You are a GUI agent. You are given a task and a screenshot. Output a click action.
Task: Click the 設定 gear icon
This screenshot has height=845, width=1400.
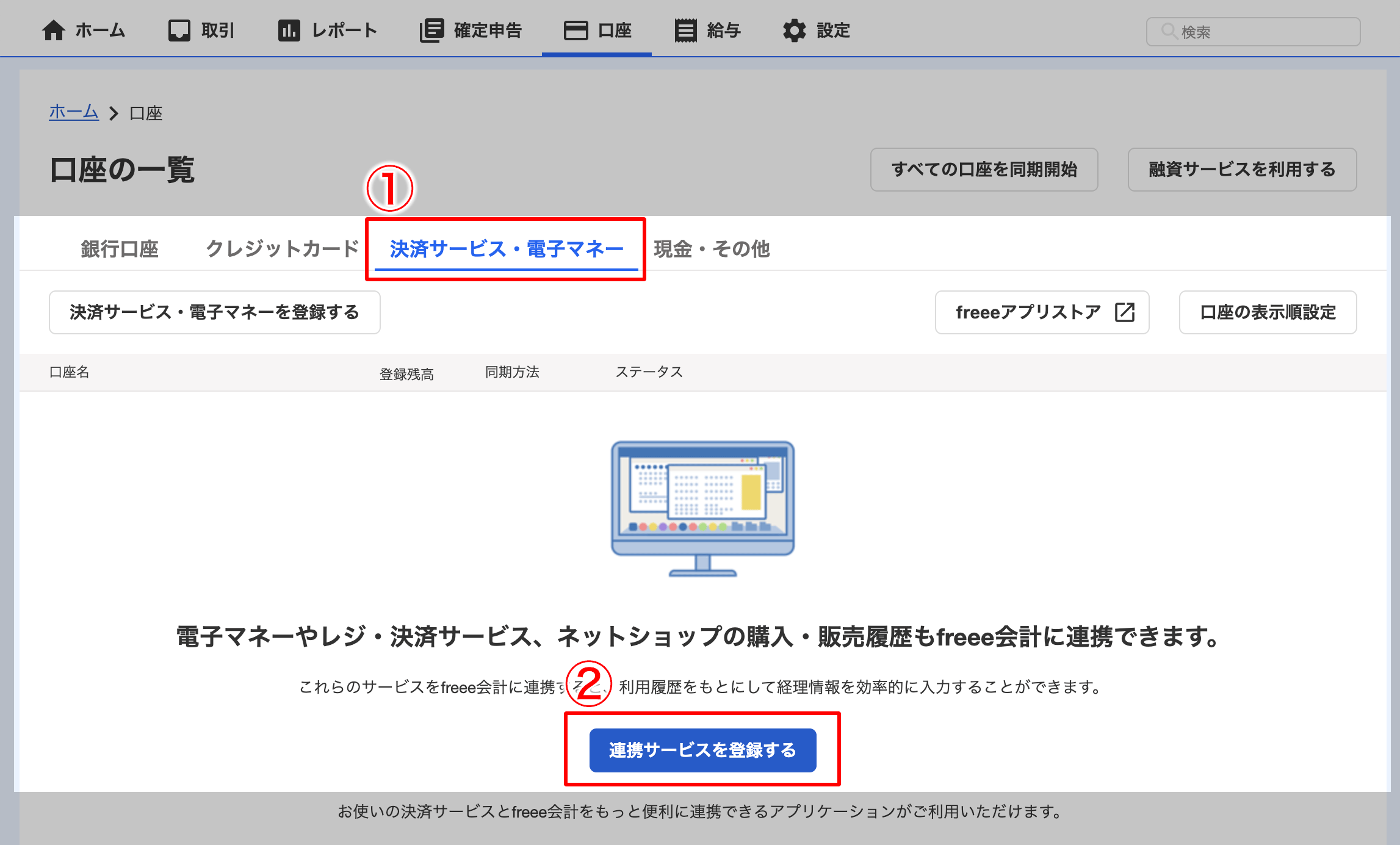pyautogui.click(x=794, y=31)
